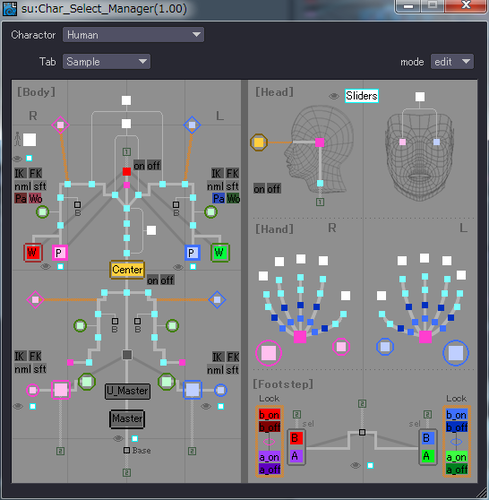
Task: Switch left arm to FK
Action: pos(232,173)
